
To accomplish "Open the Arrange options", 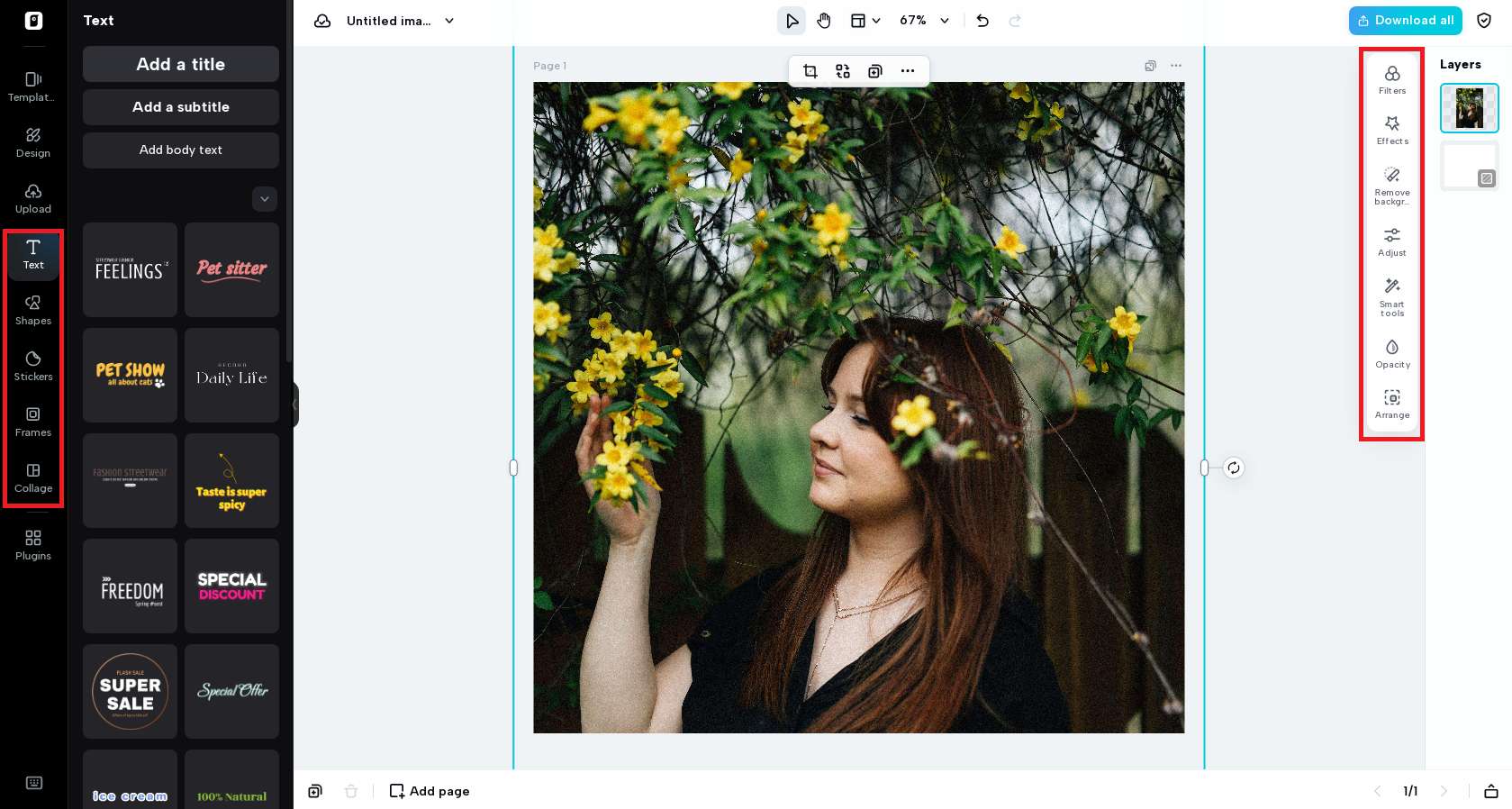I will point(1392,404).
